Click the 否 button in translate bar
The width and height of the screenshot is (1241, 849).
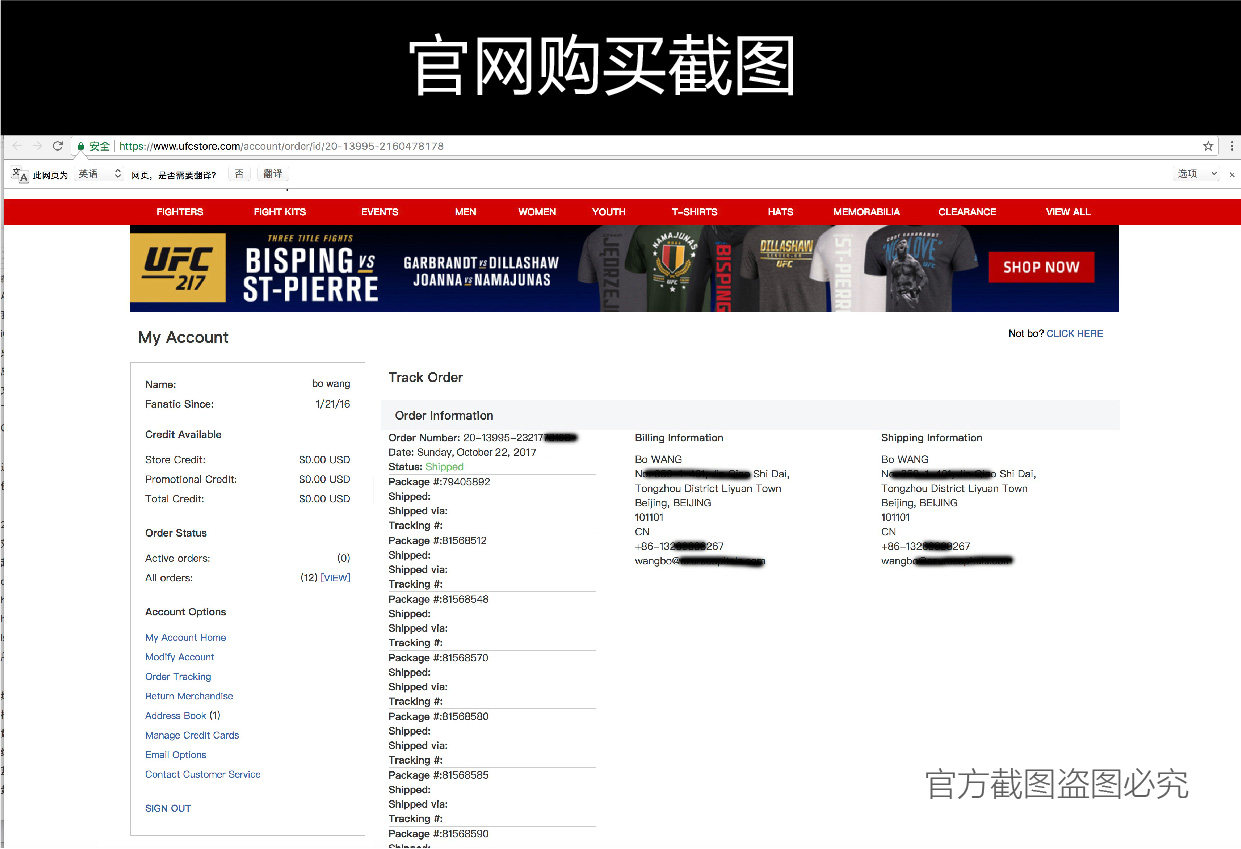239,174
